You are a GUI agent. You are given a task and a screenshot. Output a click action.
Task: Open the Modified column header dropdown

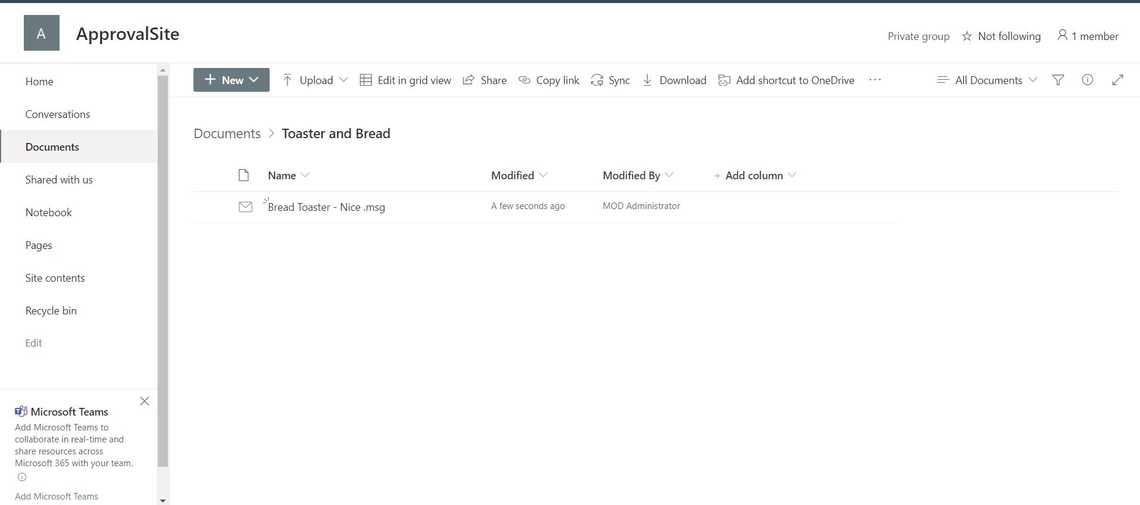pos(519,175)
